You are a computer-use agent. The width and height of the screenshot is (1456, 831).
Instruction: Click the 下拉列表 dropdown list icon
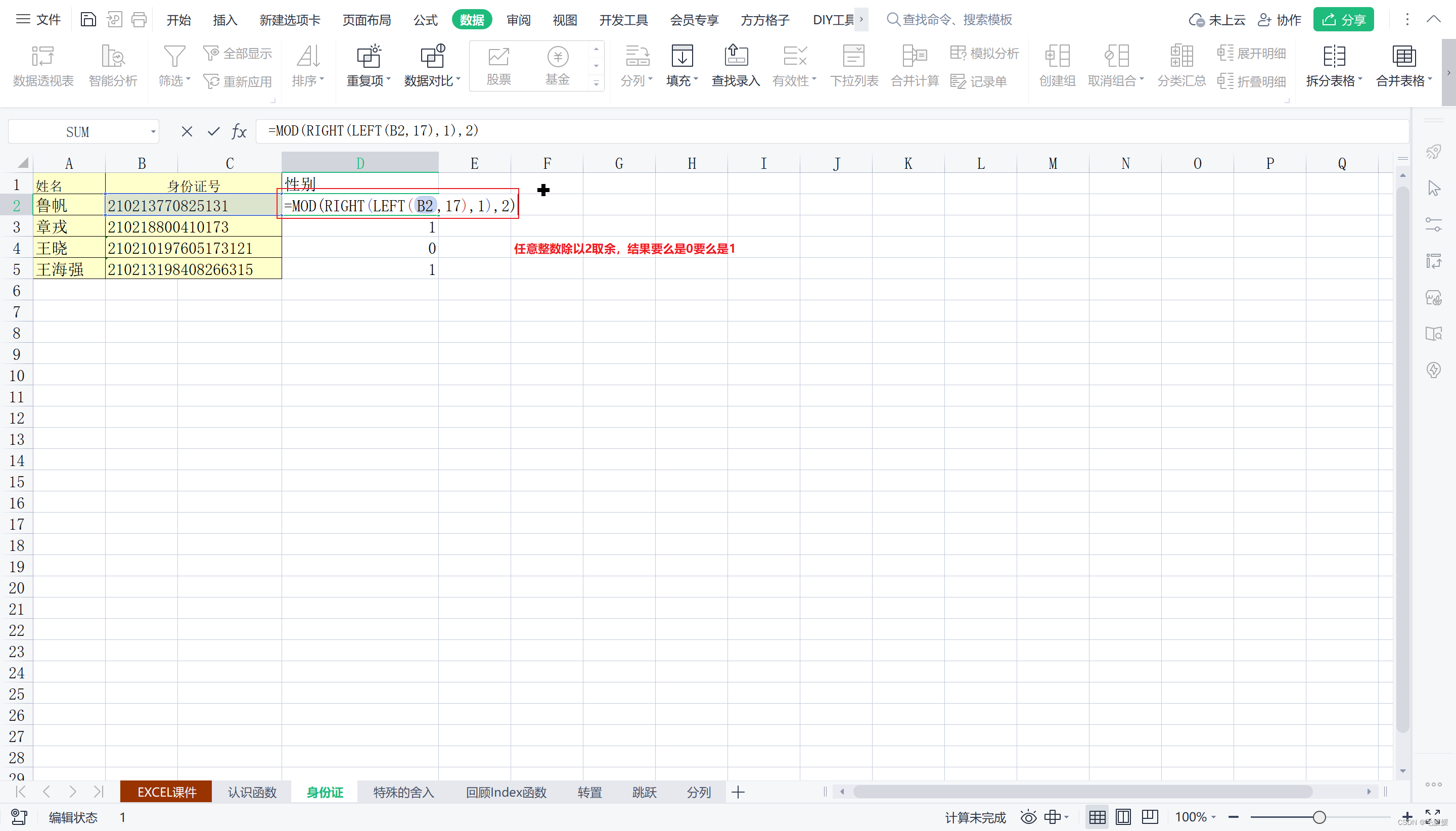click(854, 66)
